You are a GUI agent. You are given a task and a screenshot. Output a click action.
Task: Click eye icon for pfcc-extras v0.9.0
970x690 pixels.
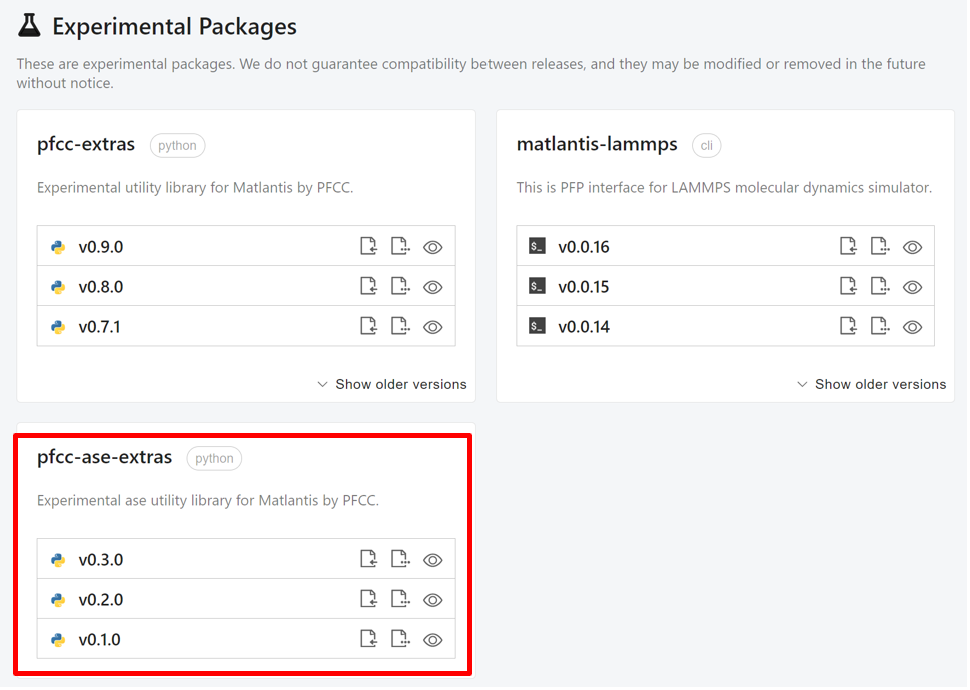[x=432, y=247]
